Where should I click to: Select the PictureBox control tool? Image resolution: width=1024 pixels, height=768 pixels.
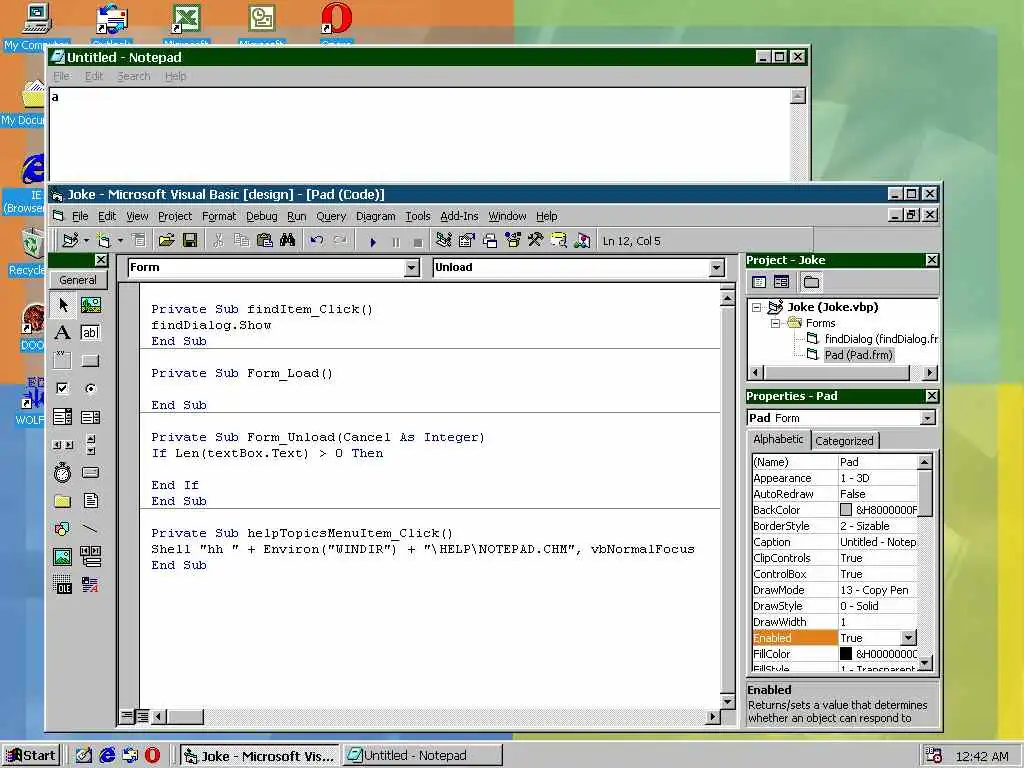point(91,305)
